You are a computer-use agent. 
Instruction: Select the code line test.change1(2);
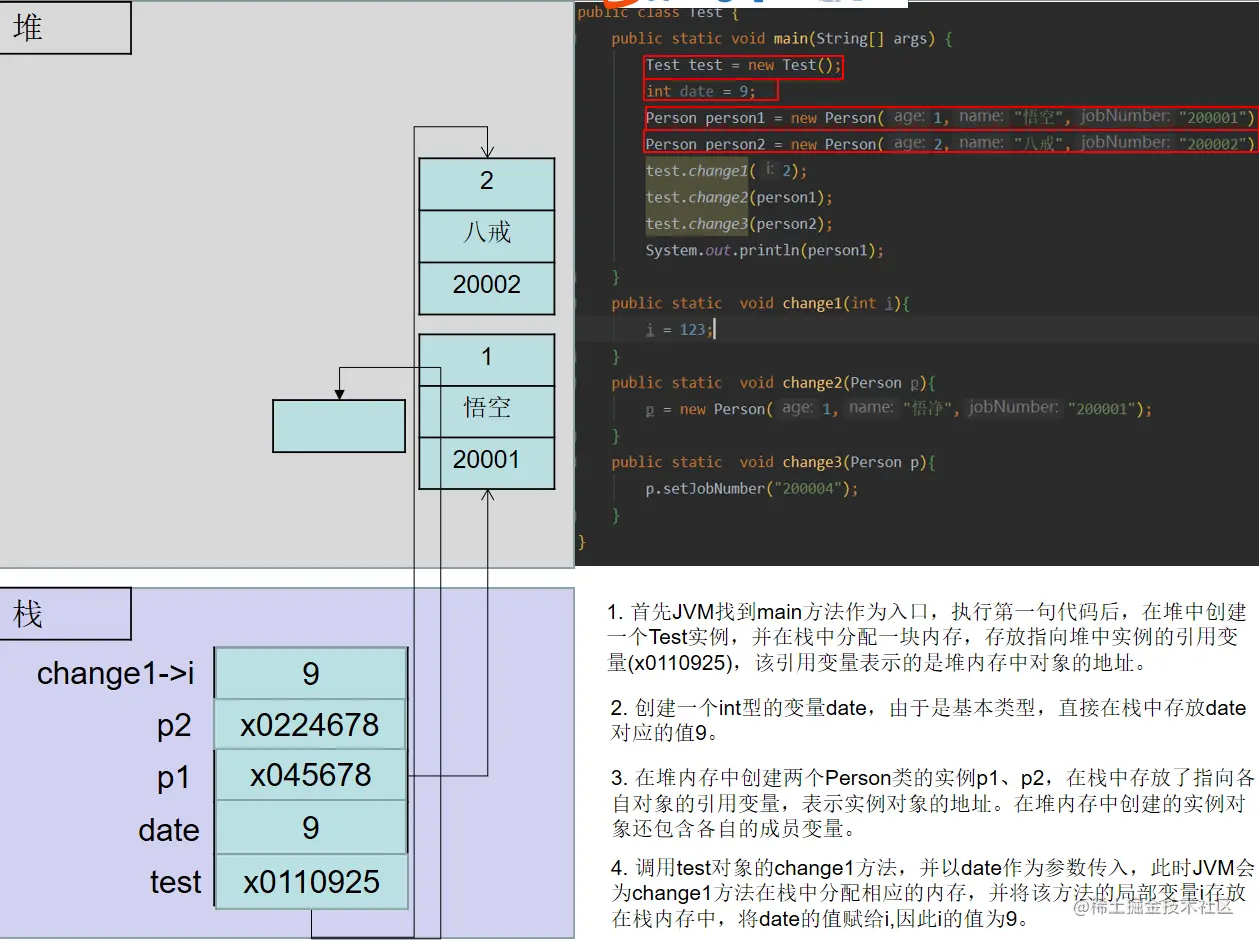point(724,170)
